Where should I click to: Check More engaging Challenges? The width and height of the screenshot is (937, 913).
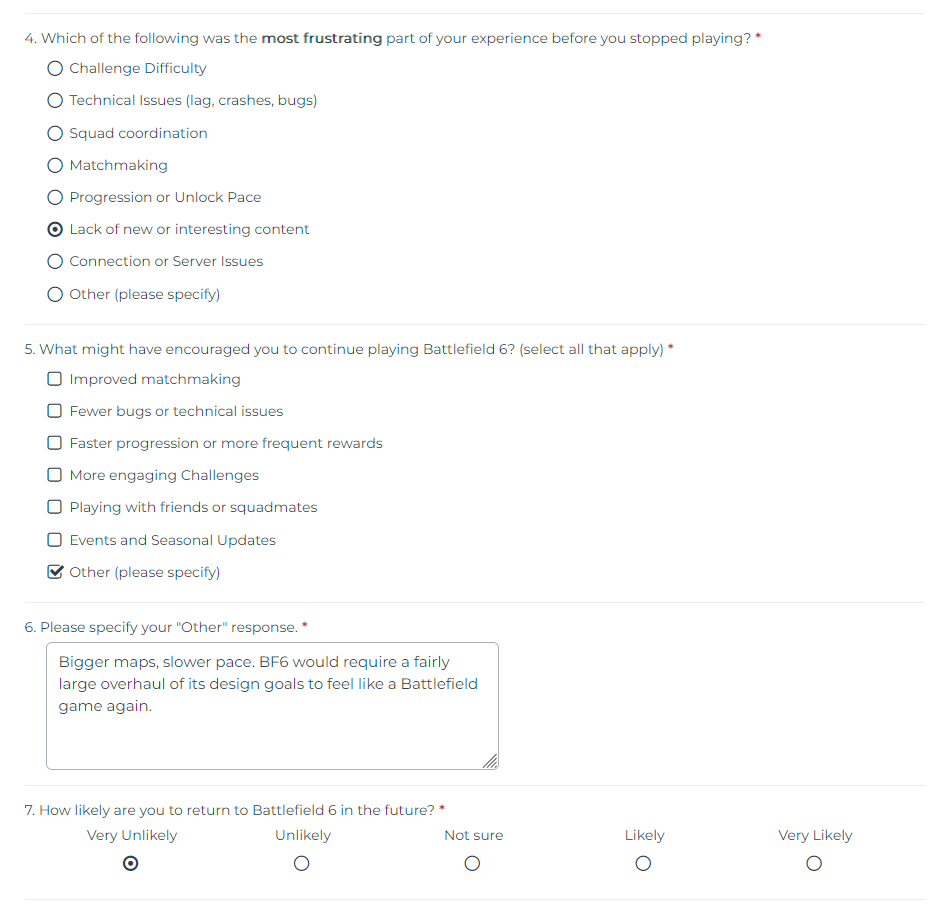[55, 475]
